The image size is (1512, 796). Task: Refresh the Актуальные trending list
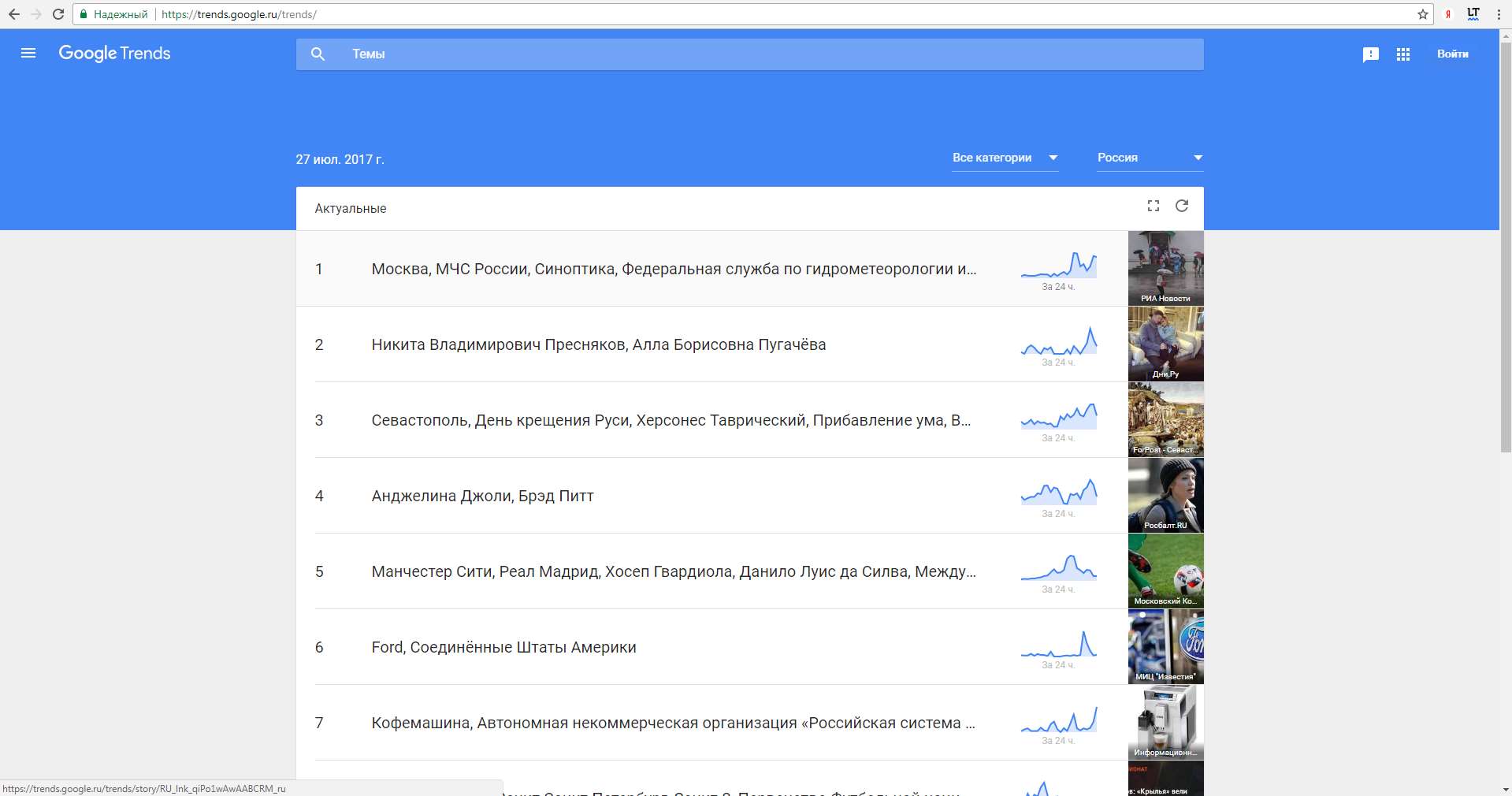tap(1182, 206)
